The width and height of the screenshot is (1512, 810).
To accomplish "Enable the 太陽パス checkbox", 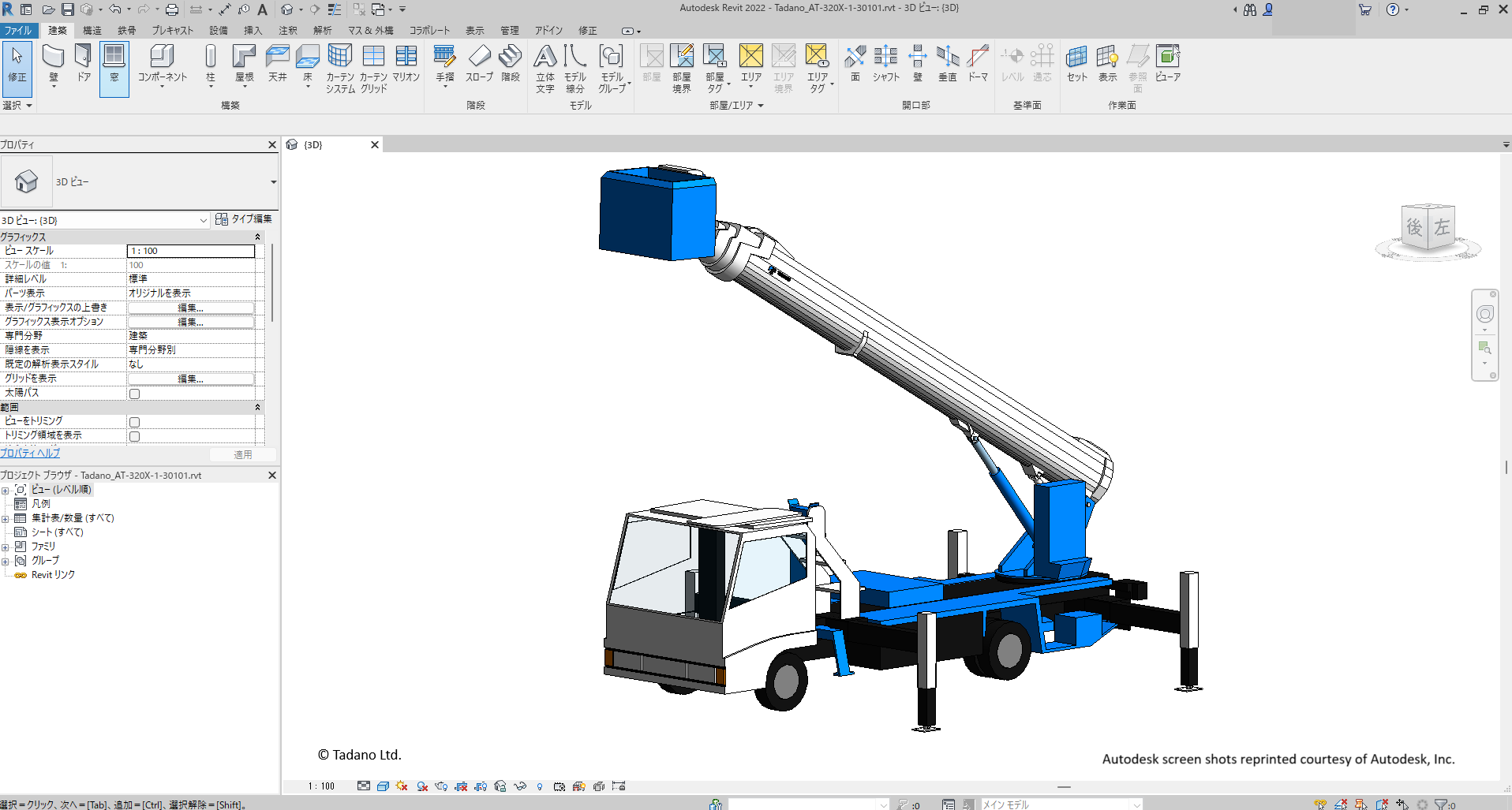I will (x=135, y=394).
